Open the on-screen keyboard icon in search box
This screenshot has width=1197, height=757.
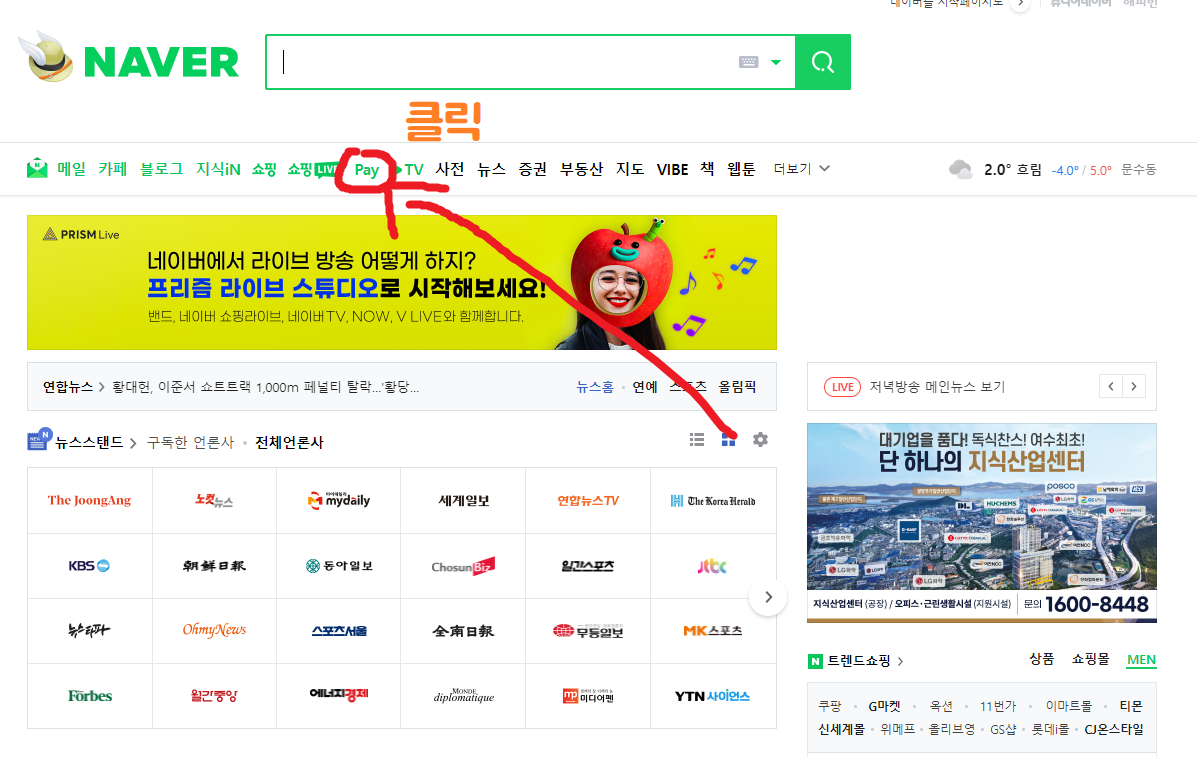[x=748, y=62]
